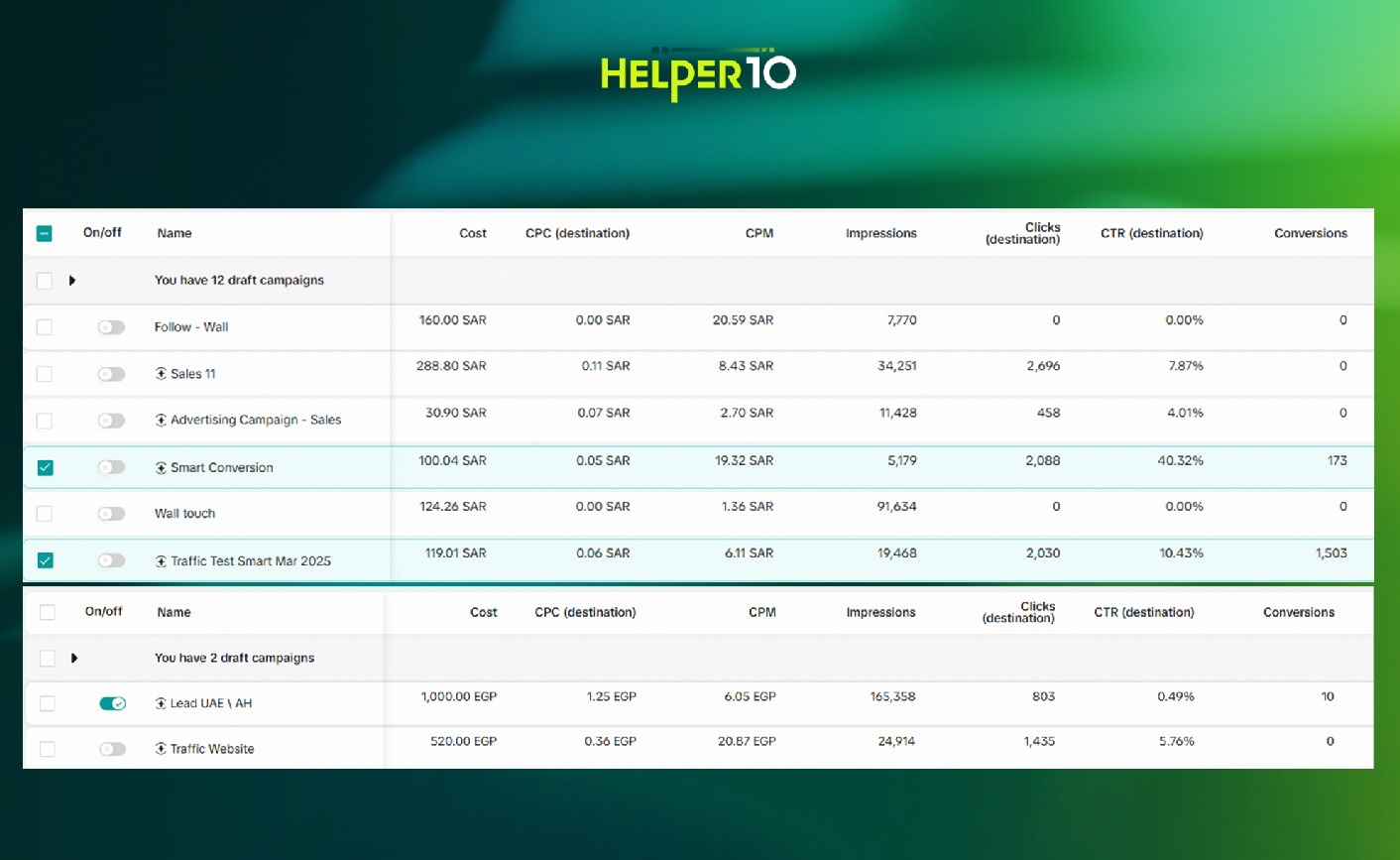Open the Traffic Test Smart Mar 2025 campaign
The image size is (1400, 860).
[x=250, y=561]
